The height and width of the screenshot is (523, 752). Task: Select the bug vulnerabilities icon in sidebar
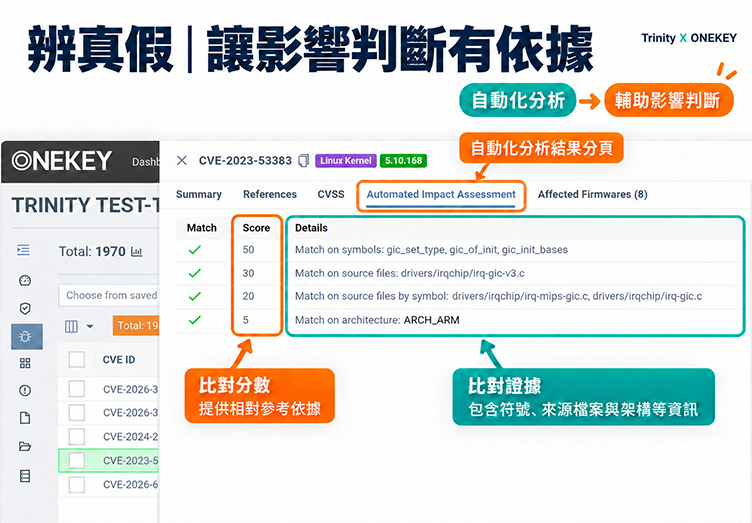[26, 337]
